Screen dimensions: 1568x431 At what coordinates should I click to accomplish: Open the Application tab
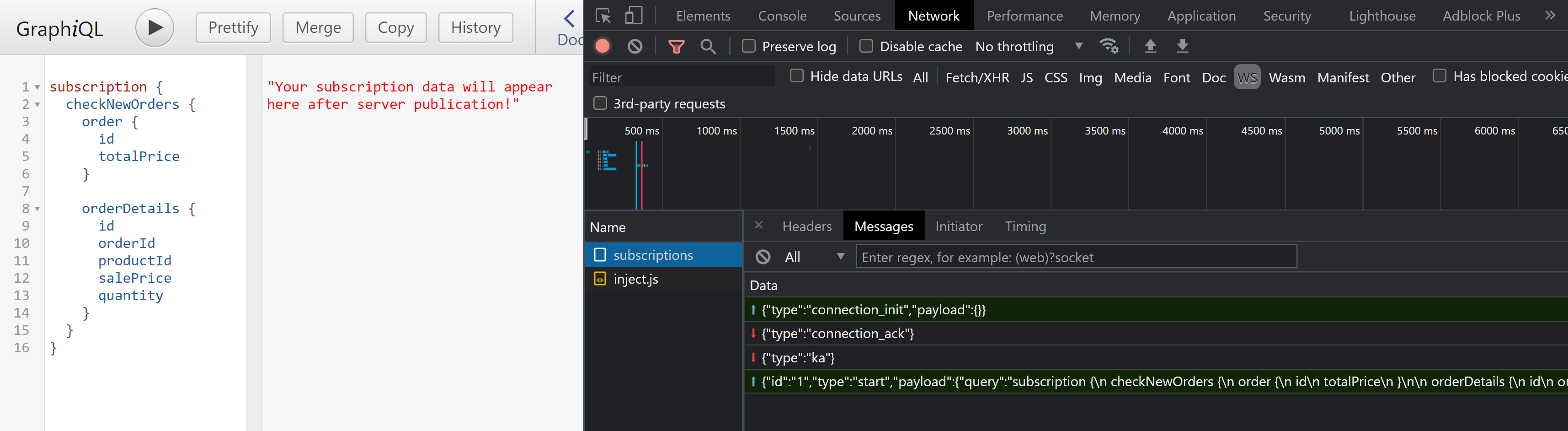1201,16
